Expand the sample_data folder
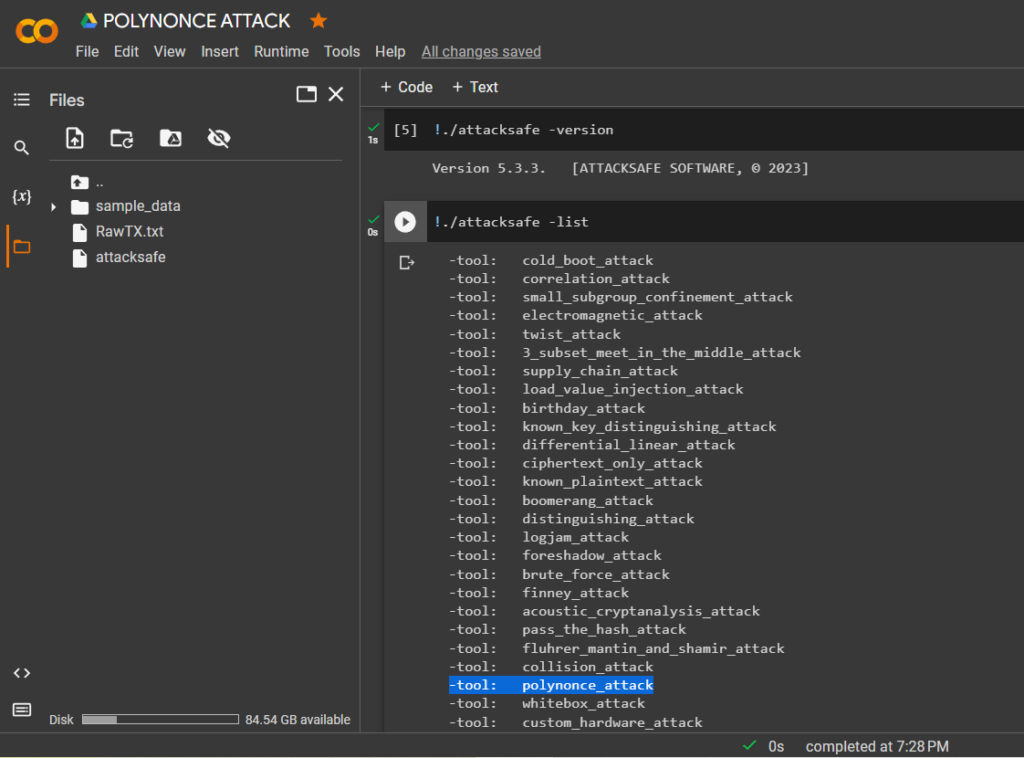The height and width of the screenshot is (758, 1024). click(54, 207)
